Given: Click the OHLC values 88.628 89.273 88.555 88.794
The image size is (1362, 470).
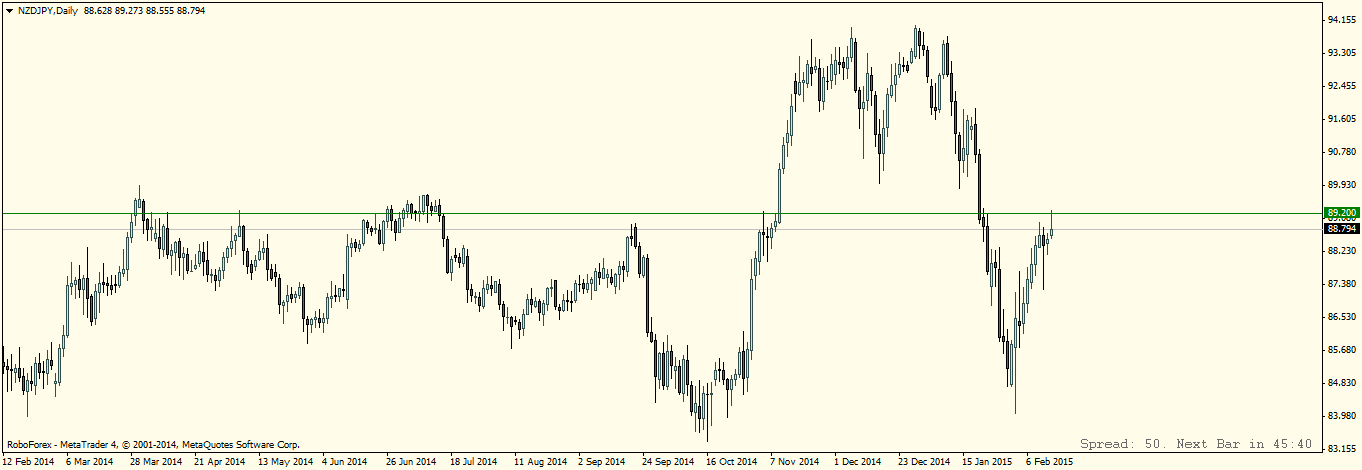Looking at the screenshot, I should point(145,10).
